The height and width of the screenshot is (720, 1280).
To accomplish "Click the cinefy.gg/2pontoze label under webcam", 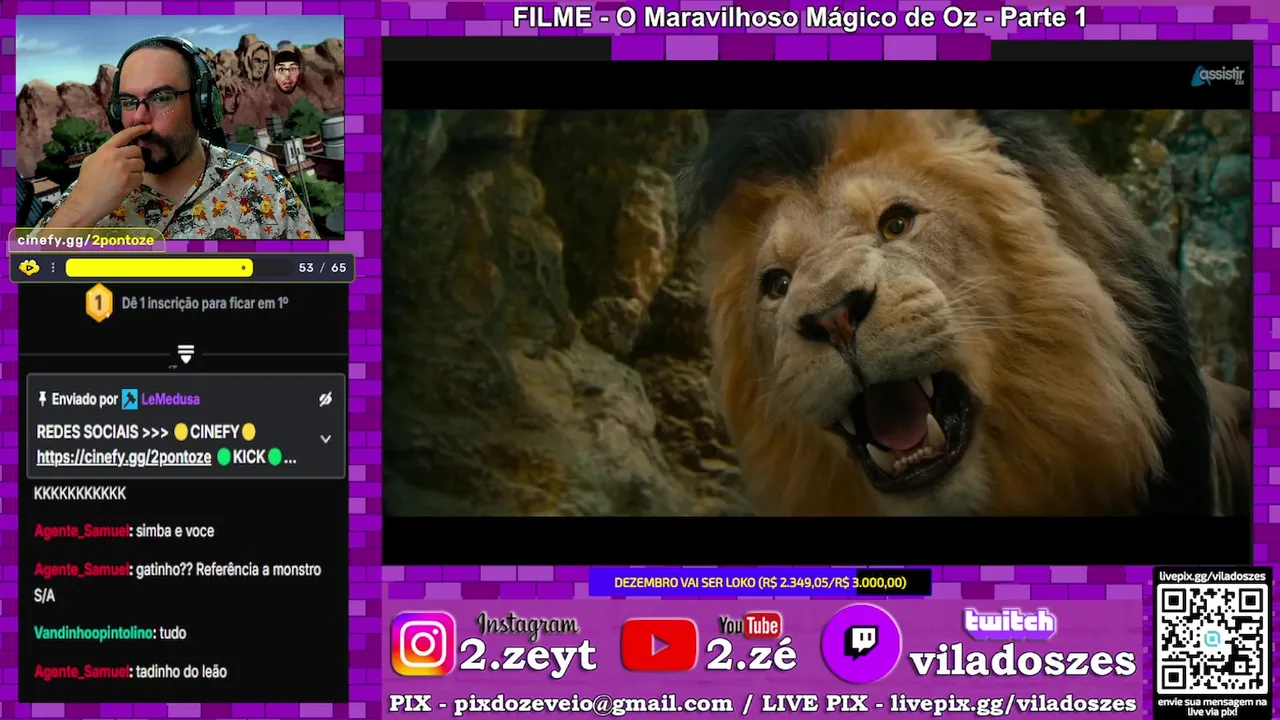I will 86,240.
